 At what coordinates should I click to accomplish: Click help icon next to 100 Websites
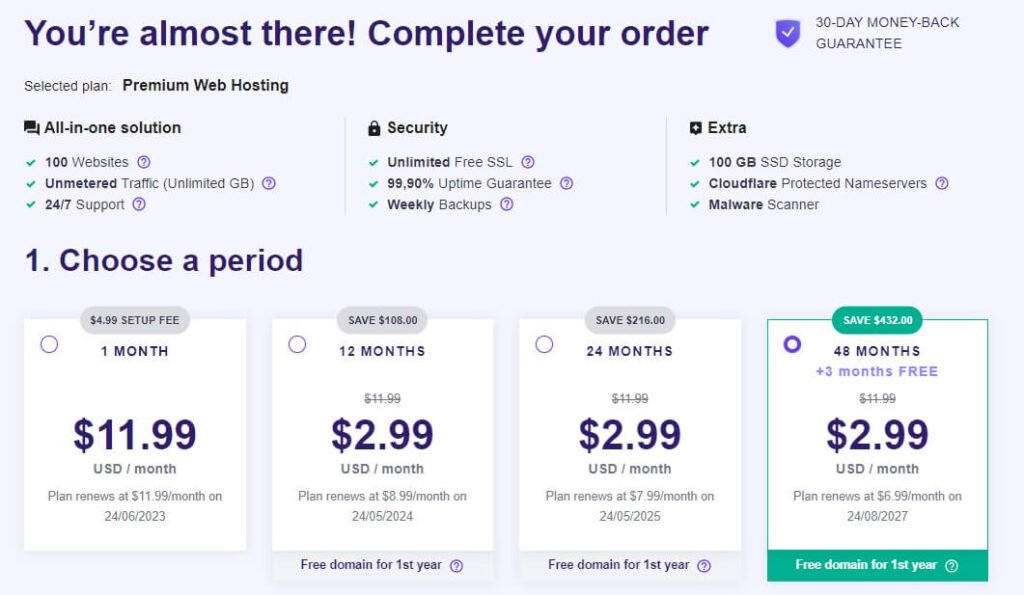tap(144, 162)
